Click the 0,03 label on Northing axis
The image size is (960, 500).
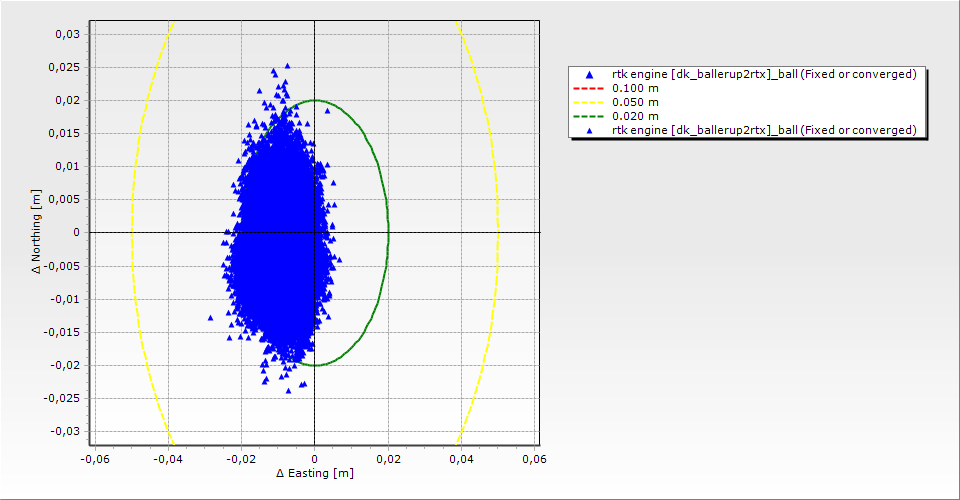coord(67,34)
